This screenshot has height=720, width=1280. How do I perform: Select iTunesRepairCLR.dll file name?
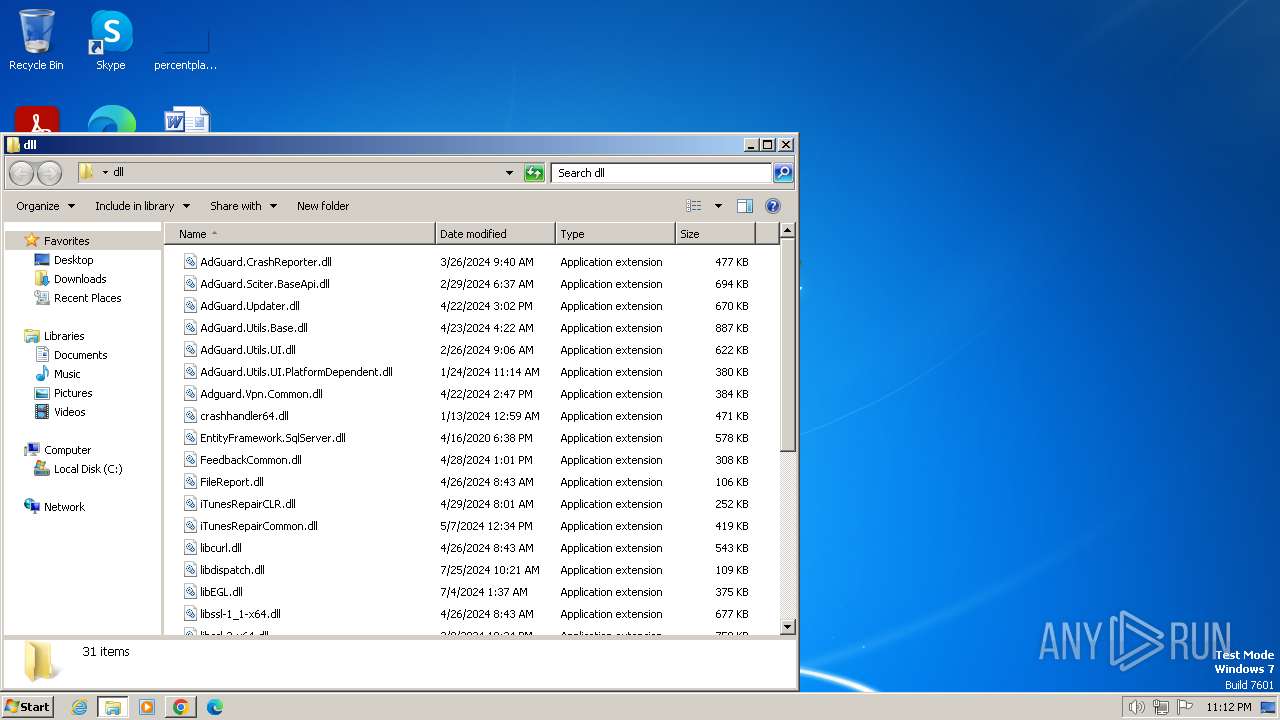248,504
